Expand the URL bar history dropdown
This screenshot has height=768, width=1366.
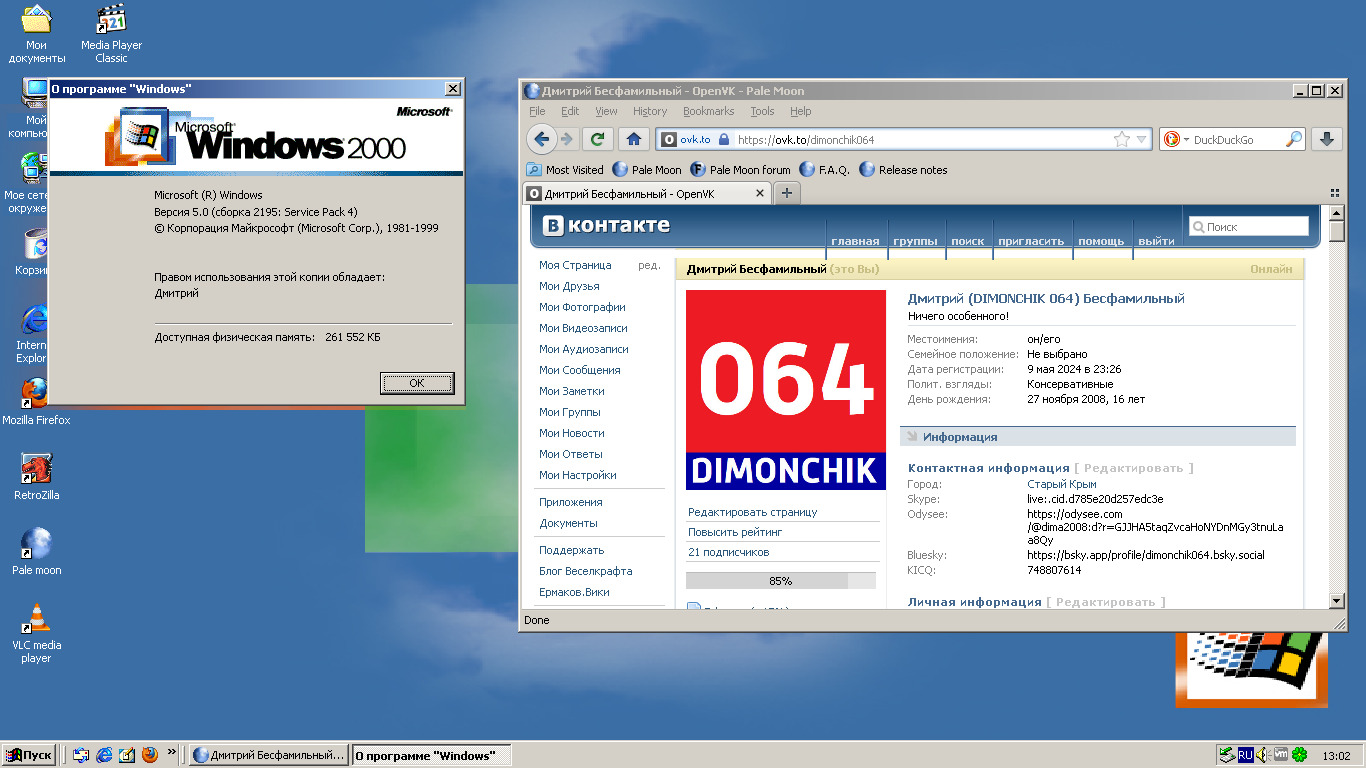1143,140
